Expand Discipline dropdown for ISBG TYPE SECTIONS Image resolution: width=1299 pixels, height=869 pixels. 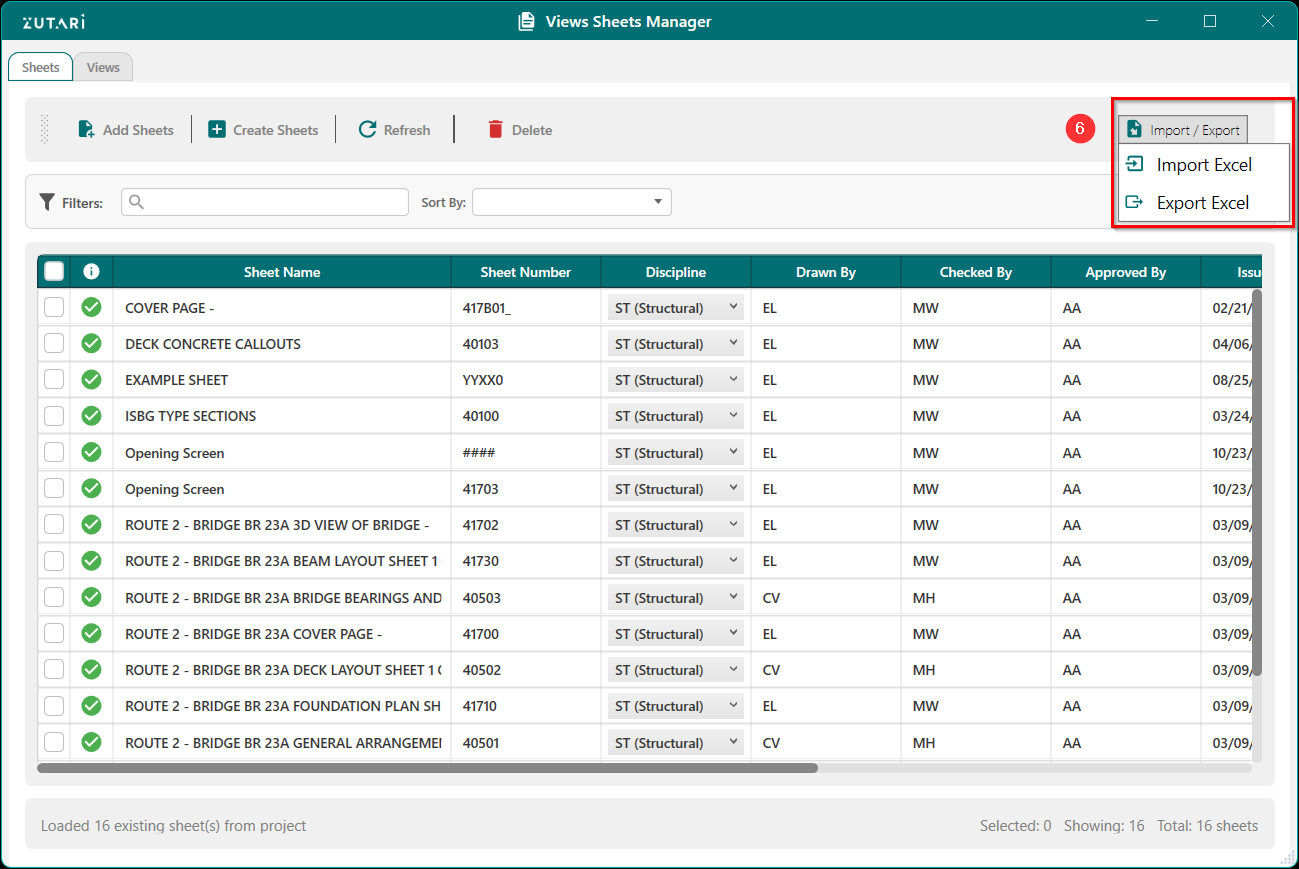point(675,416)
